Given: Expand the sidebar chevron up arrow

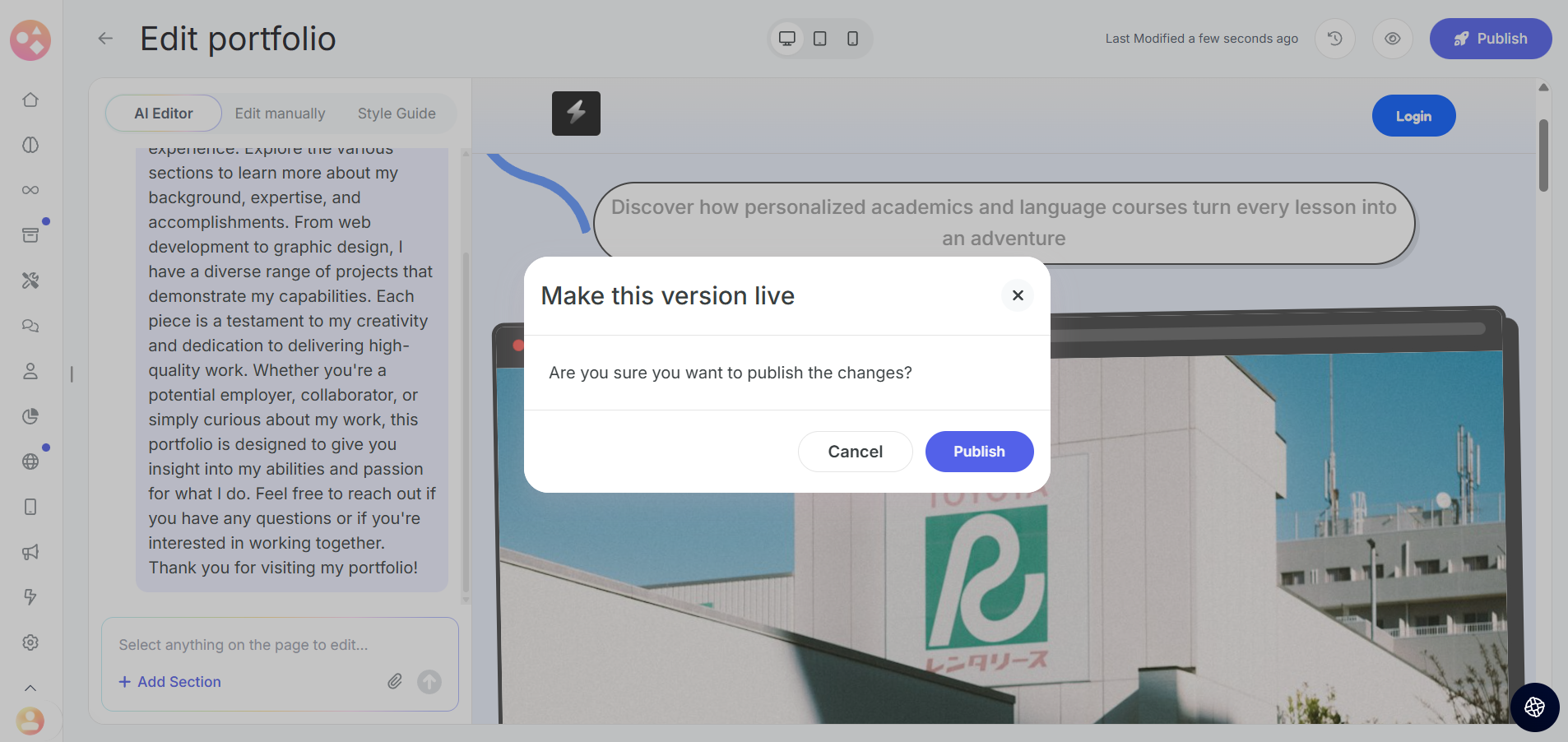Looking at the screenshot, I should point(30,688).
